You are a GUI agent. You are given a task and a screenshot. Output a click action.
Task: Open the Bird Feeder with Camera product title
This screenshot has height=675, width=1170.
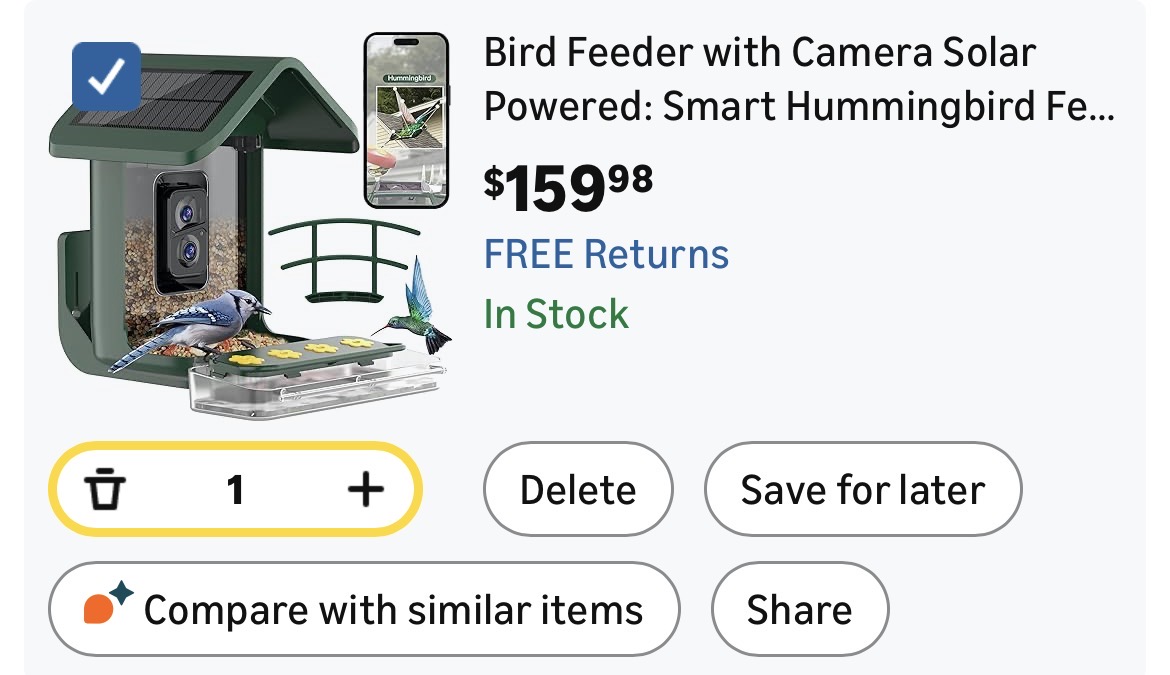pyautogui.click(x=799, y=79)
